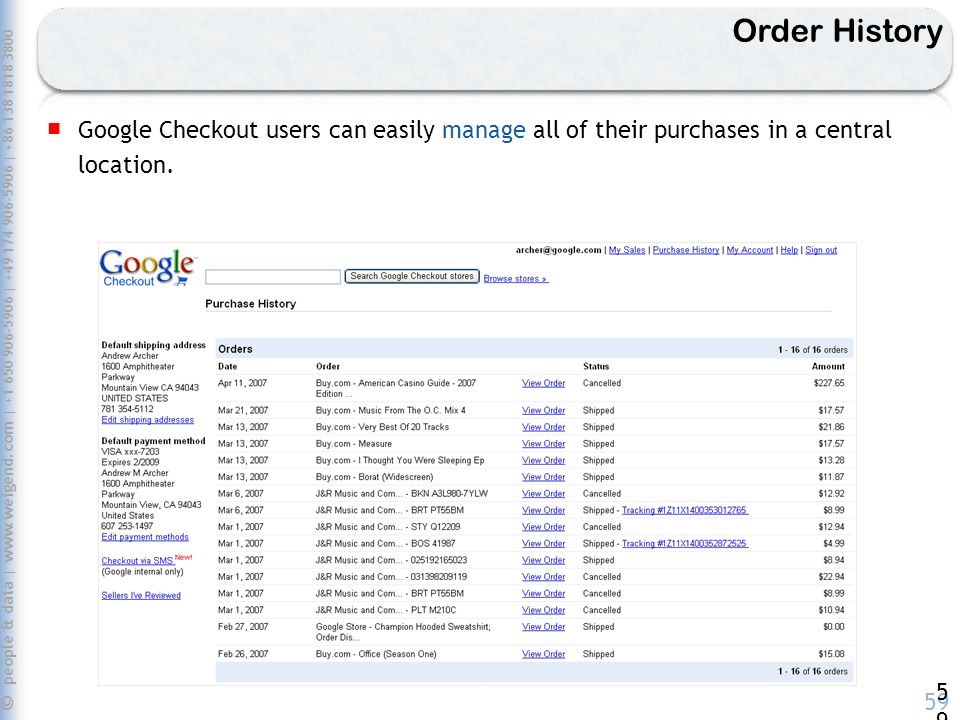Open tracking link for the $4.99 shipped order

(685, 543)
